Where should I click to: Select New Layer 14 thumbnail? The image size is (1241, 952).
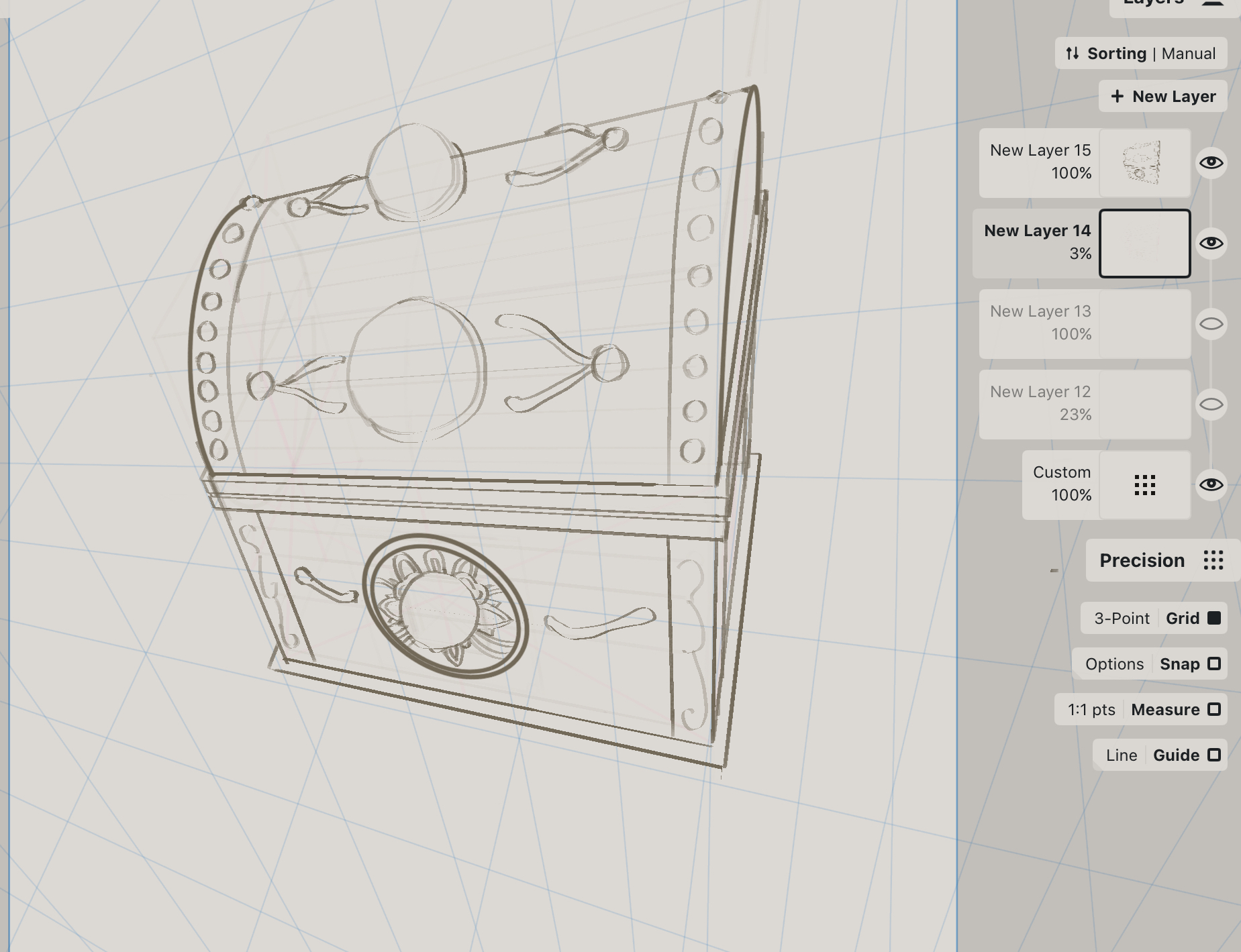pyautogui.click(x=1144, y=244)
